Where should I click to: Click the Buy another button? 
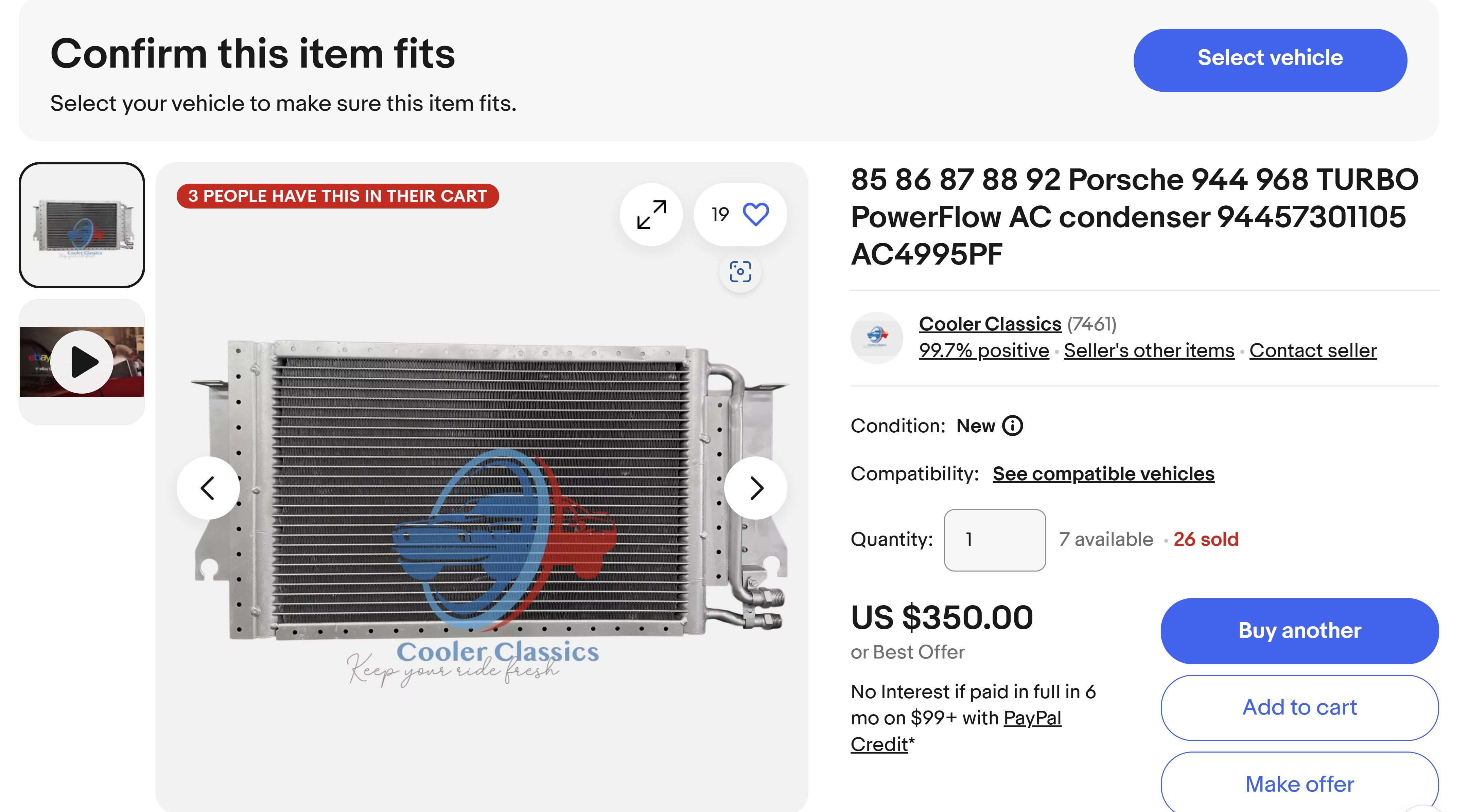pyautogui.click(x=1299, y=631)
